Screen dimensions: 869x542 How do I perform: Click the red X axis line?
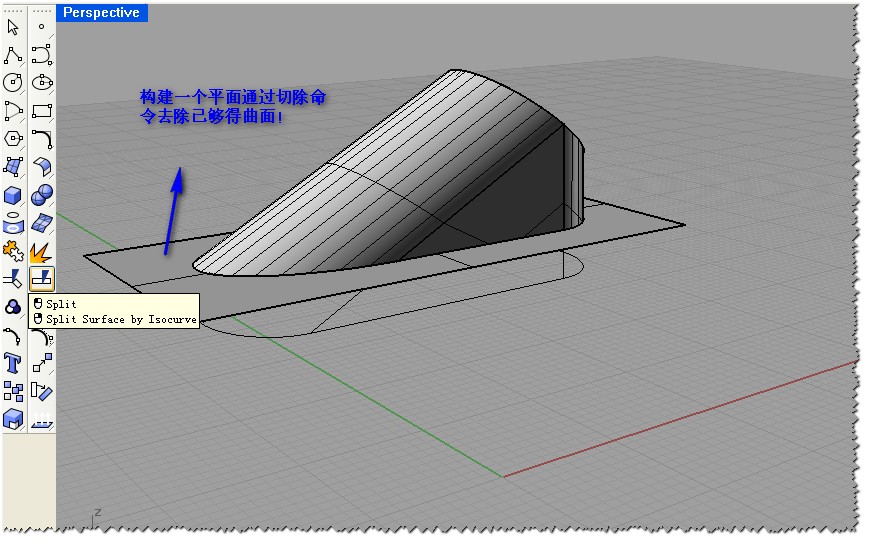(682, 418)
